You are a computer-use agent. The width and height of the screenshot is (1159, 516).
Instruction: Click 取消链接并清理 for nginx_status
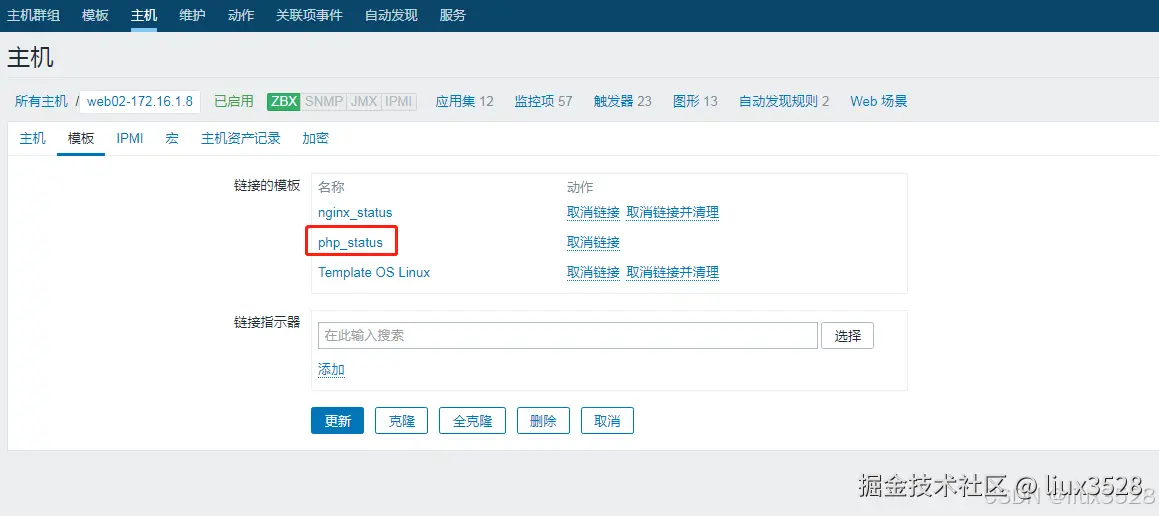pyautogui.click(x=673, y=213)
